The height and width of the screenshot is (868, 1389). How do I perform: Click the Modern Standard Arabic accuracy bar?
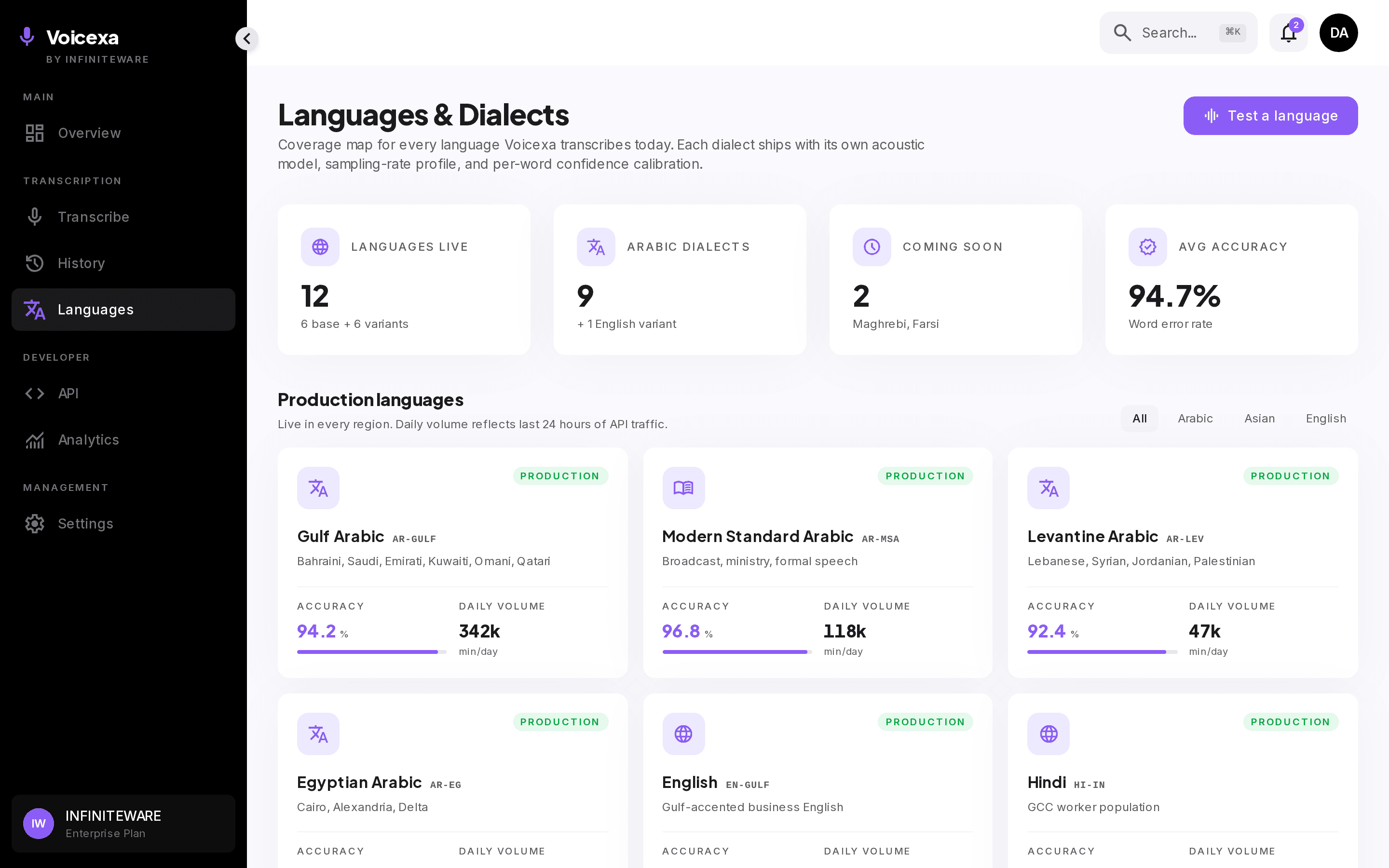click(x=737, y=651)
